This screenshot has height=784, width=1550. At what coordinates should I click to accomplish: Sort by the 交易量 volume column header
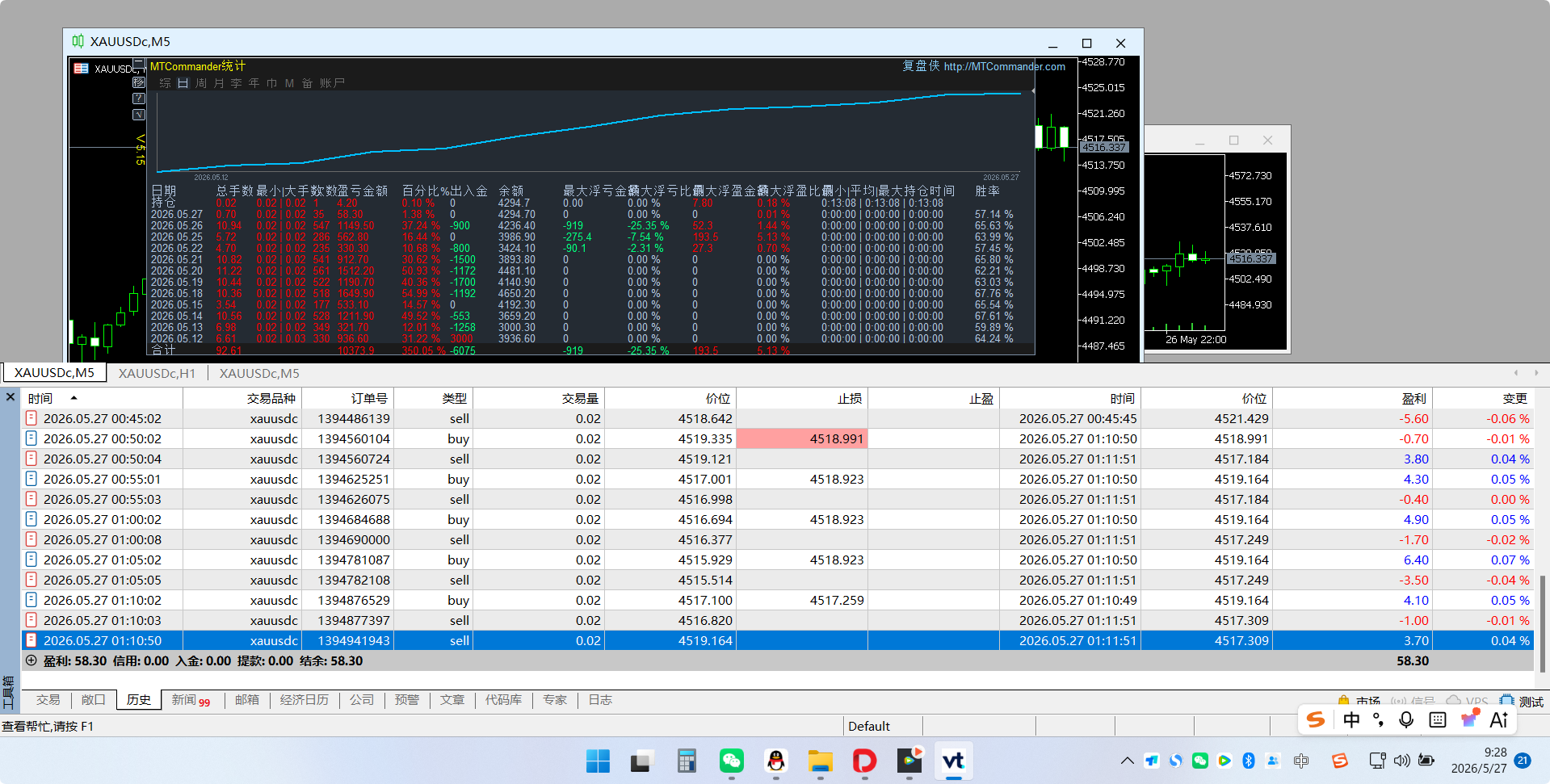tap(539, 398)
